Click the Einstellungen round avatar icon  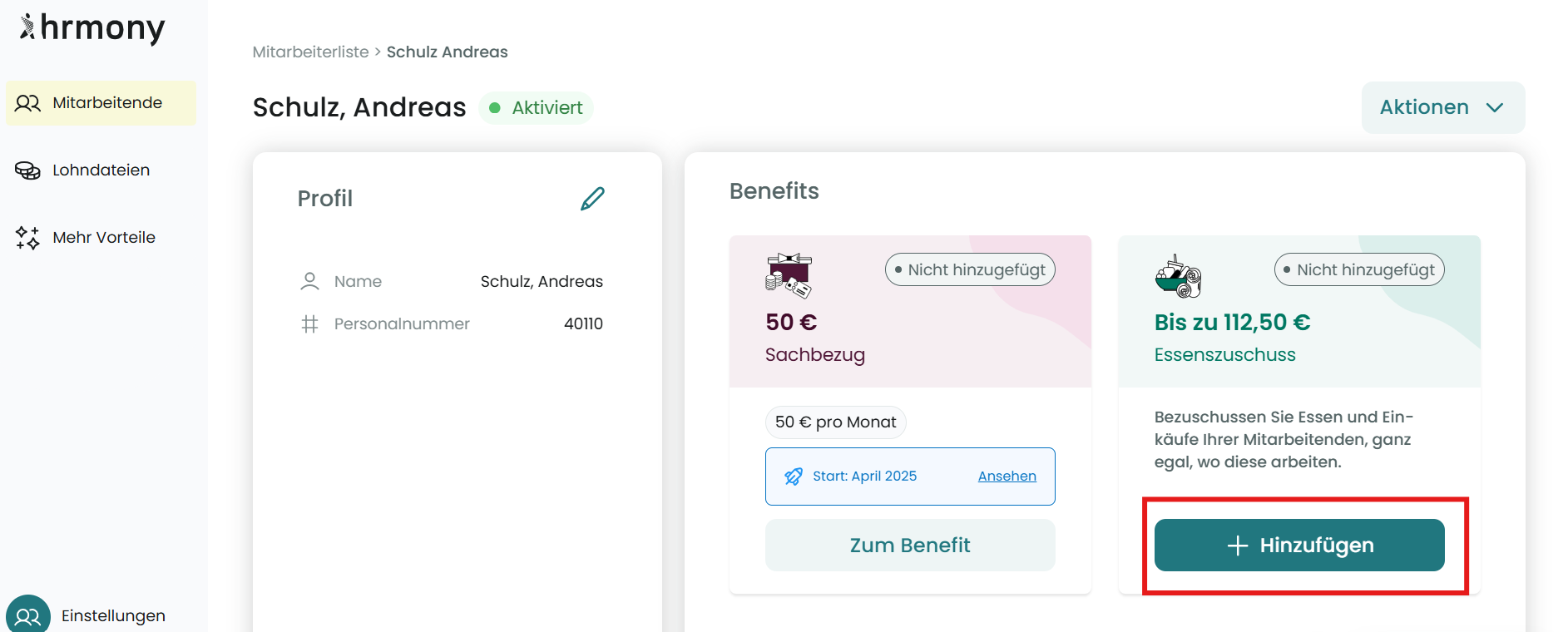click(x=28, y=615)
